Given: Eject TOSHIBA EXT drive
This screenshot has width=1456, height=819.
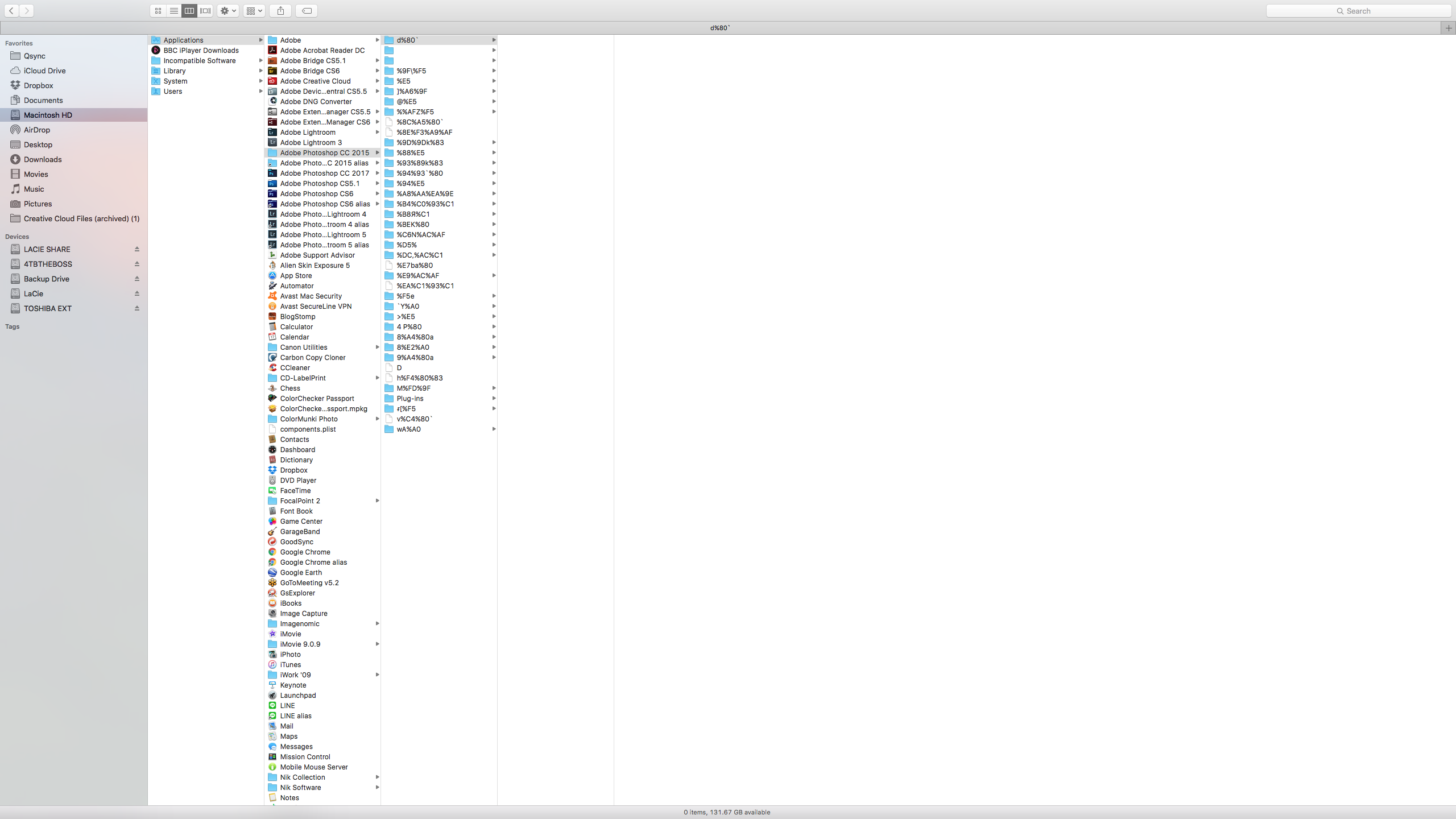Looking at the screenshot, I should (137, 308).
